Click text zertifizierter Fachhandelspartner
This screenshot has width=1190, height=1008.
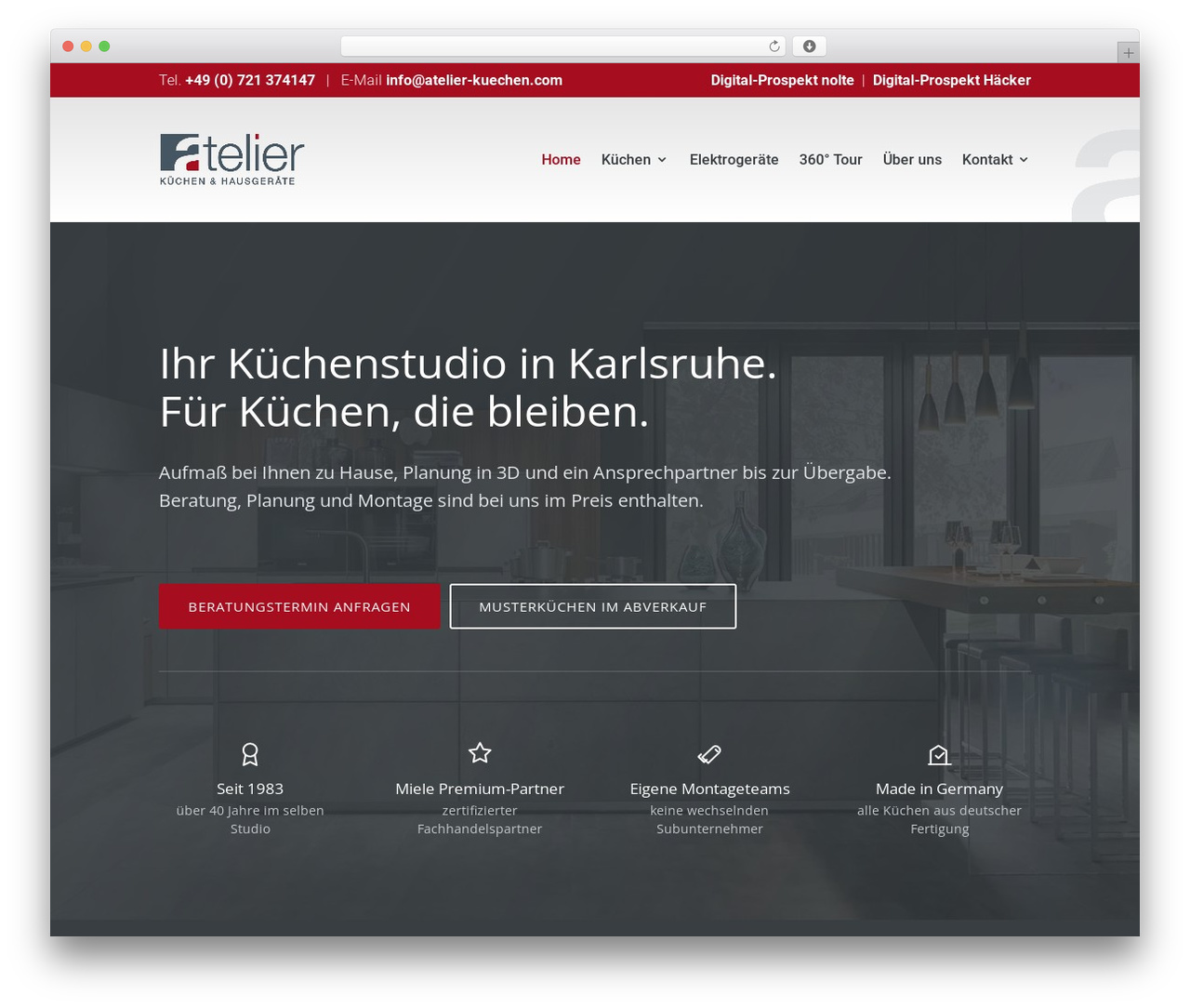[480, 819]
